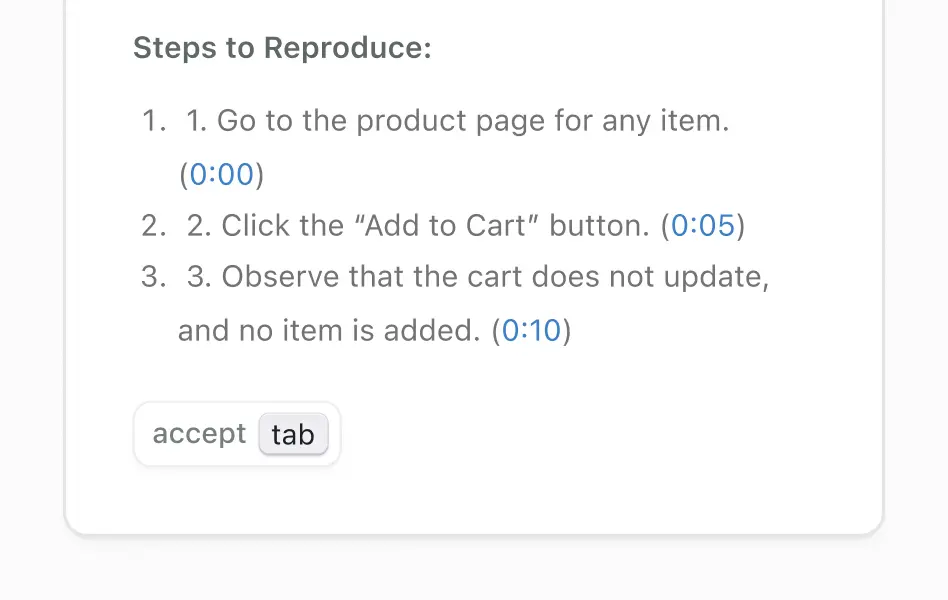Open the 0:00 timestamp link

(x=221, y=174)
